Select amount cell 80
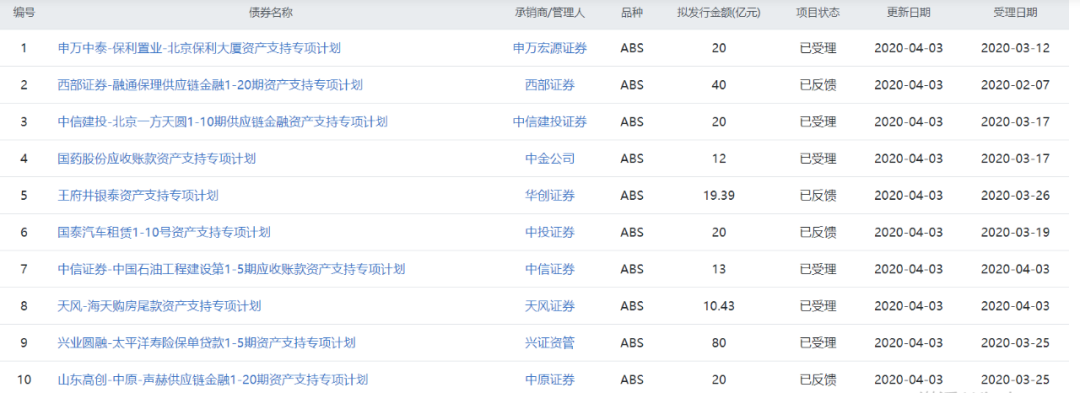Image resolution: width=1080 pixels, height=393 pixels. [x=719, y=343]
